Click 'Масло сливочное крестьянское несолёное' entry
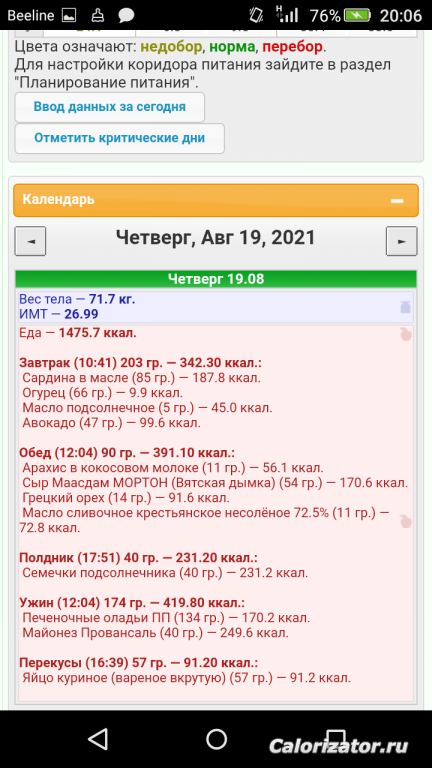This screenshot has width=432, height=768. click(204, 520)
